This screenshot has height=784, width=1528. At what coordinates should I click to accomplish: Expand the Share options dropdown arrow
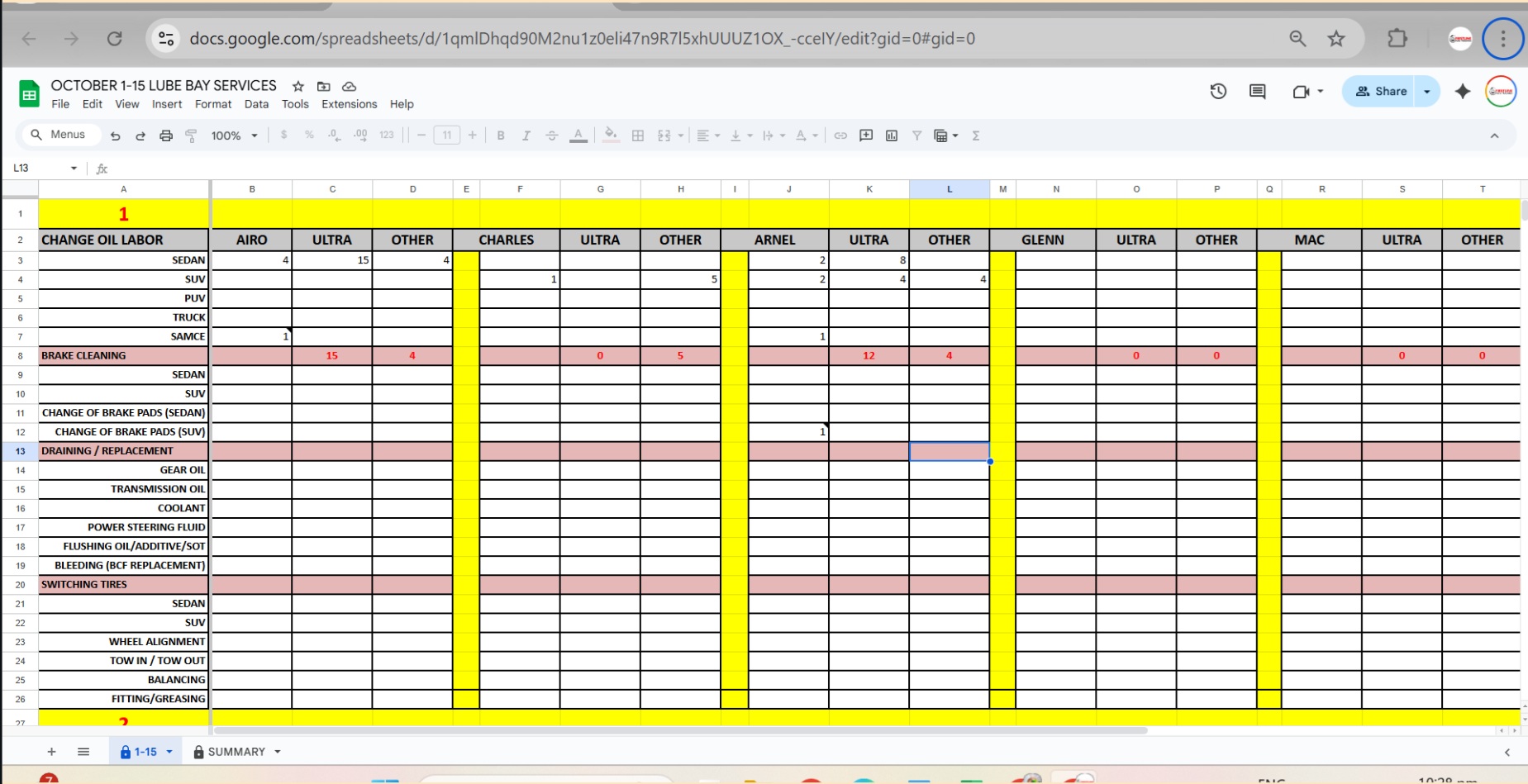[1427, 92]
